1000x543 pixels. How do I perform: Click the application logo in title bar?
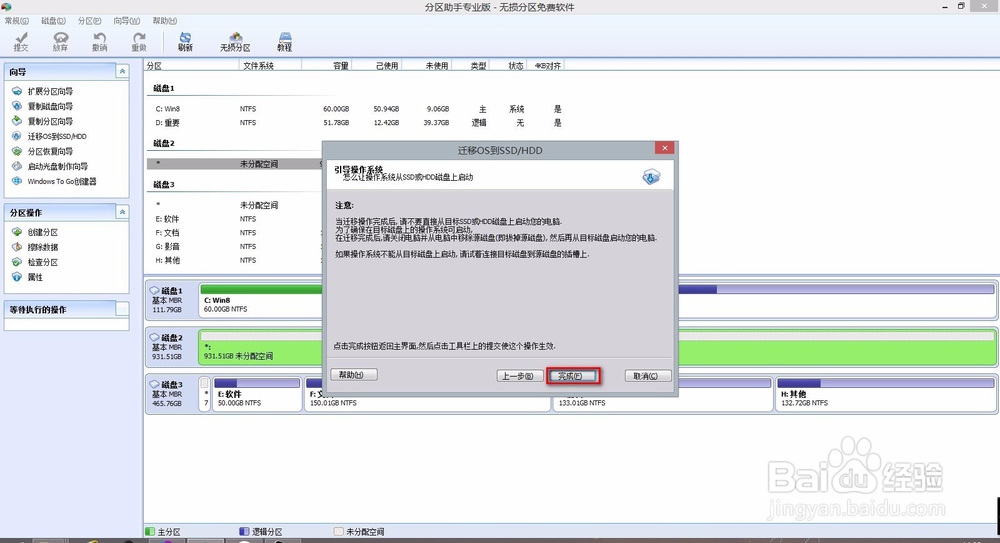pyautogui.click(x=6, y=7)
